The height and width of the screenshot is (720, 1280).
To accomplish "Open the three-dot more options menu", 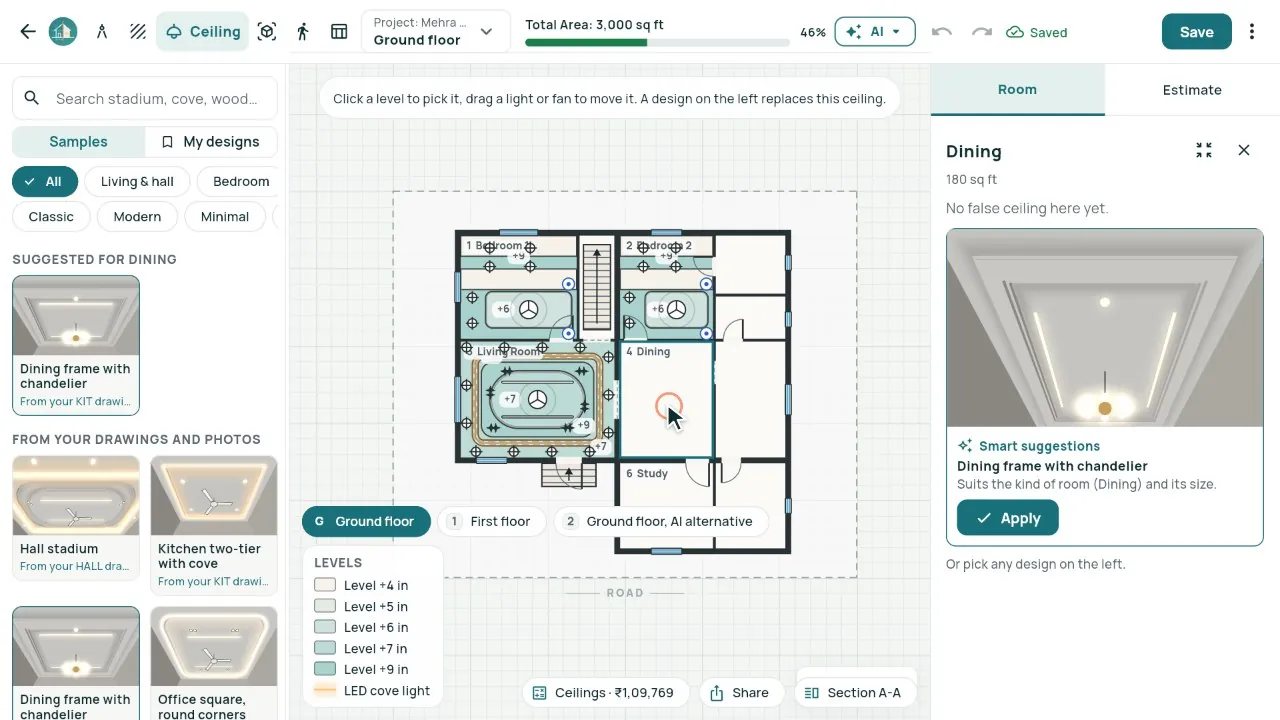I will (1252, 32).
